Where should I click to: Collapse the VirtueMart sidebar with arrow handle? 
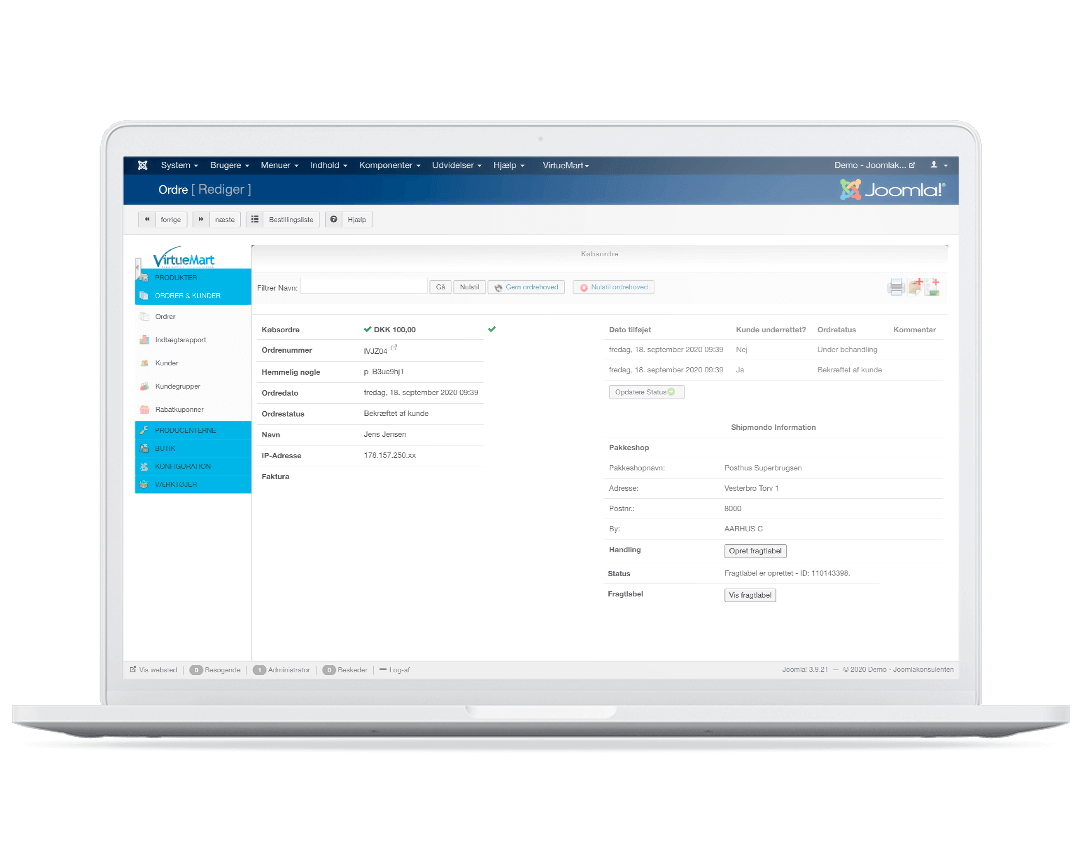click(x=138, y=266)
